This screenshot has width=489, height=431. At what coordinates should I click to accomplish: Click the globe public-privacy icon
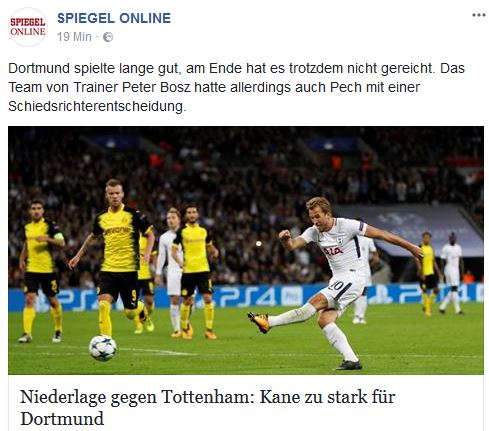point(108,37)
